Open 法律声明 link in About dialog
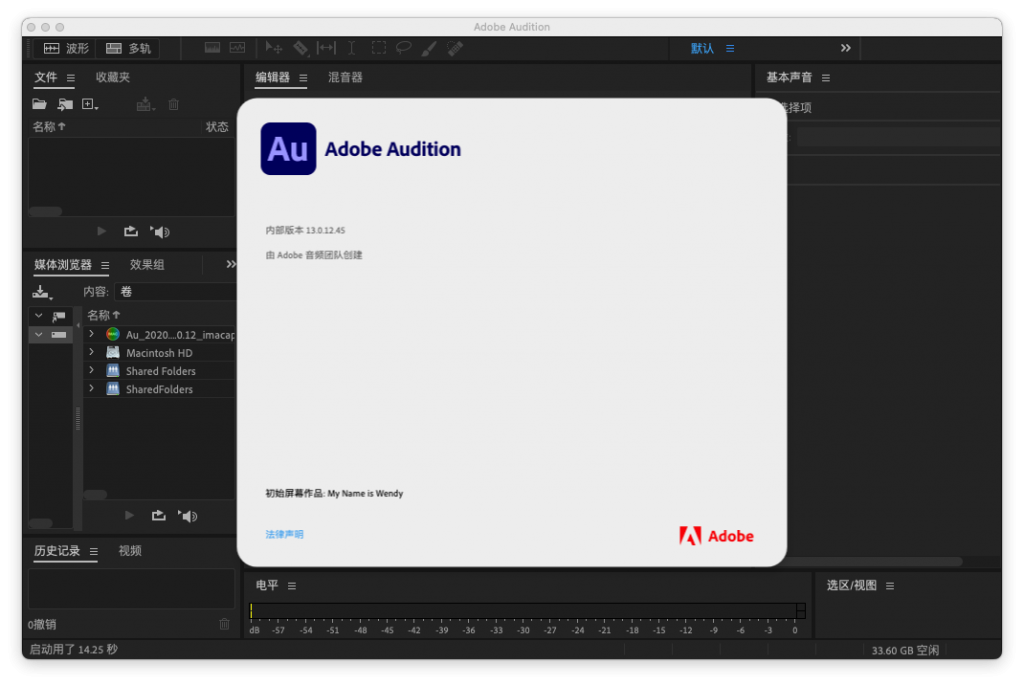The image size is (1024, 685). click(284, 534)
